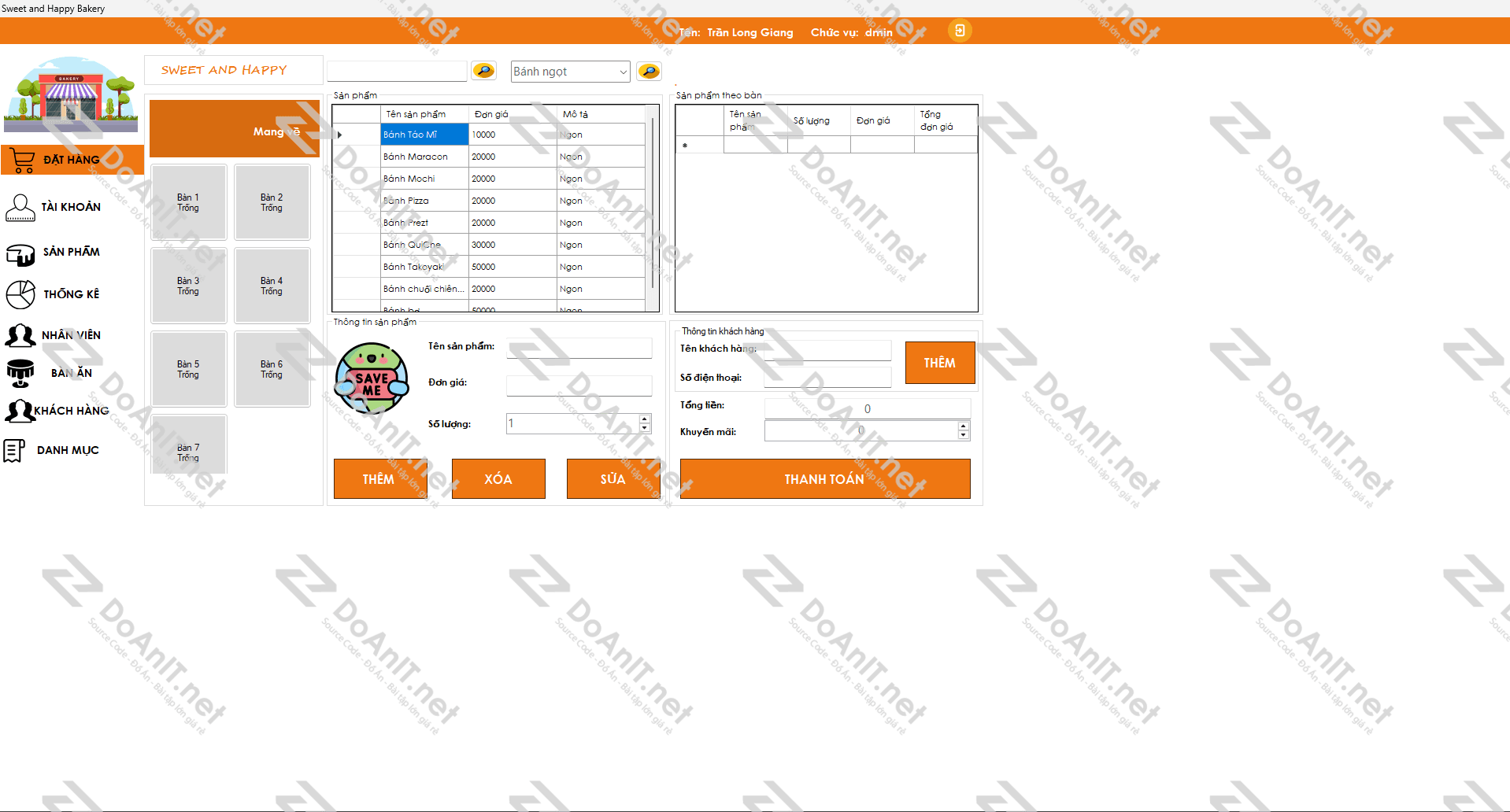
Task: Select the Bánh Maracon row
Action: 488,157
